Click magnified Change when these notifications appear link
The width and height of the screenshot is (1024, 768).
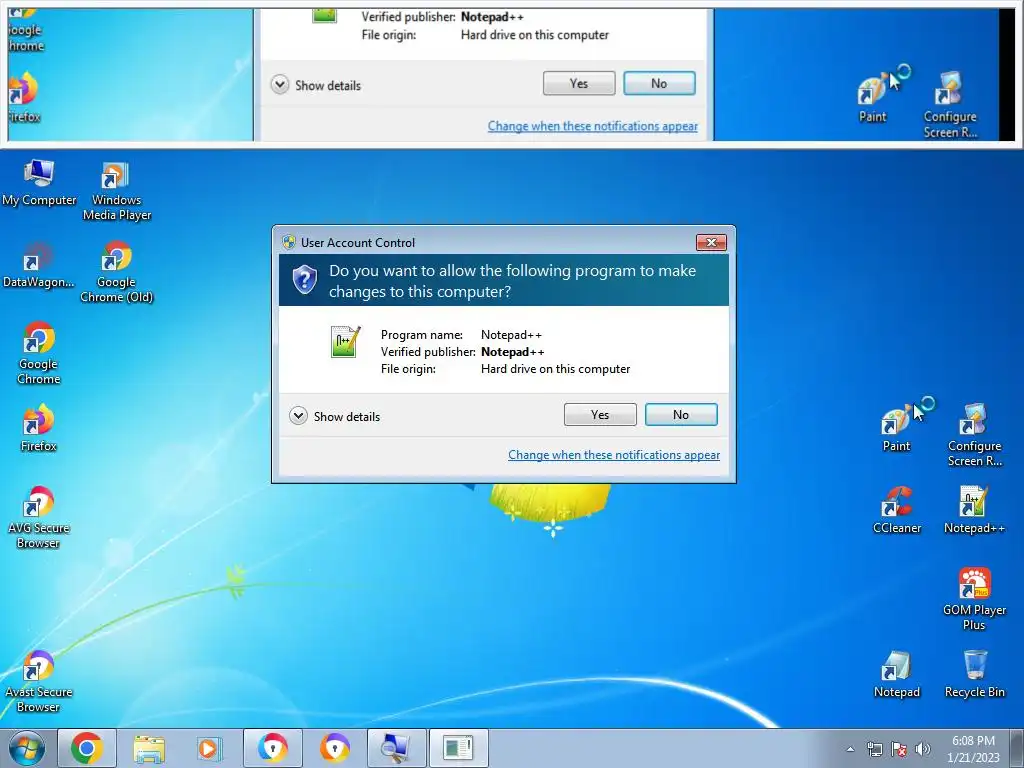pos(593,126)
